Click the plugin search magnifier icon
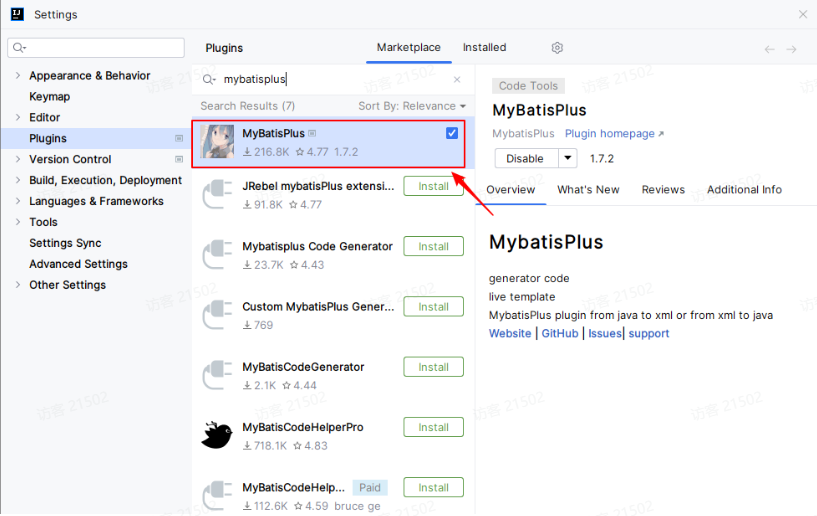The image size is (817, 516). [209, 79]
